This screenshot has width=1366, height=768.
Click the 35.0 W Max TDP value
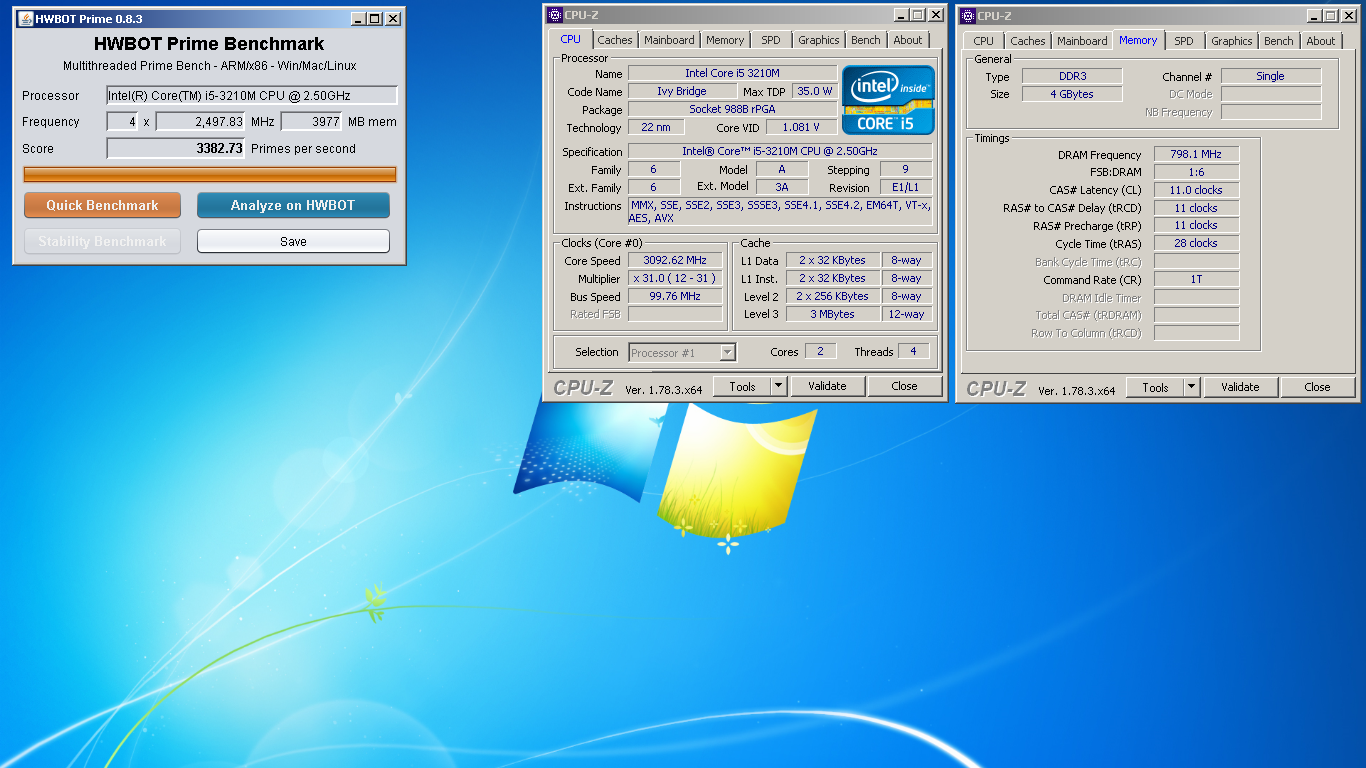coord(815,91)
